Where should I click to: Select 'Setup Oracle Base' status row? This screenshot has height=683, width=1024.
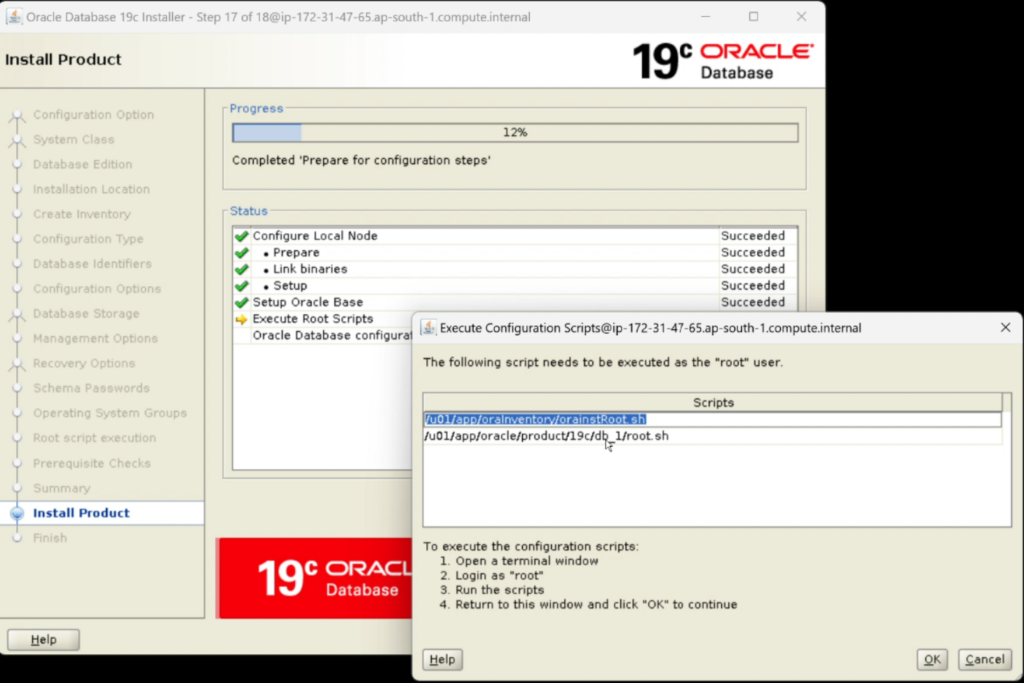coord(515,302)
